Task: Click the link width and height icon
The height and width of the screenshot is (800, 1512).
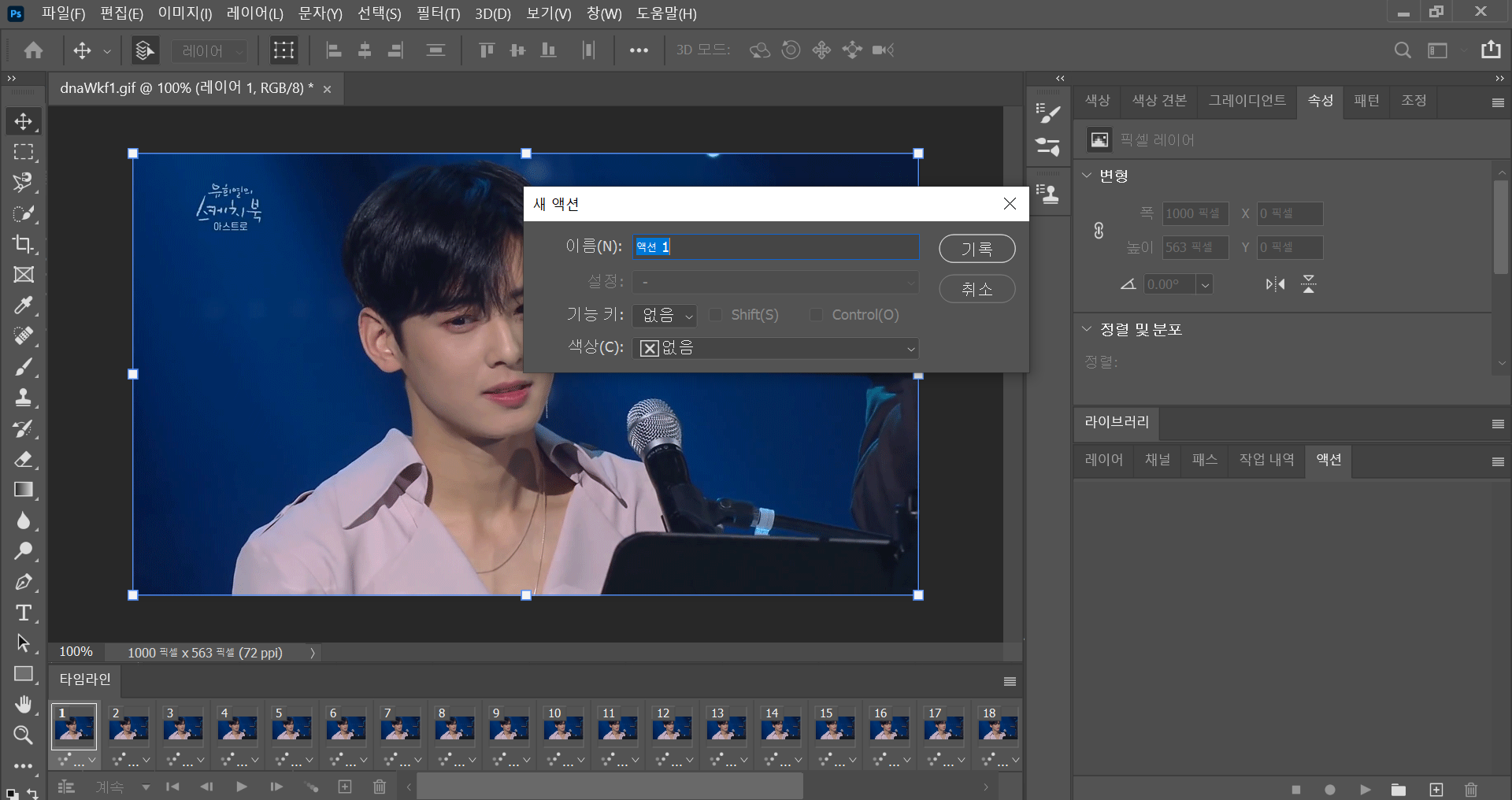Action: 1099,231
